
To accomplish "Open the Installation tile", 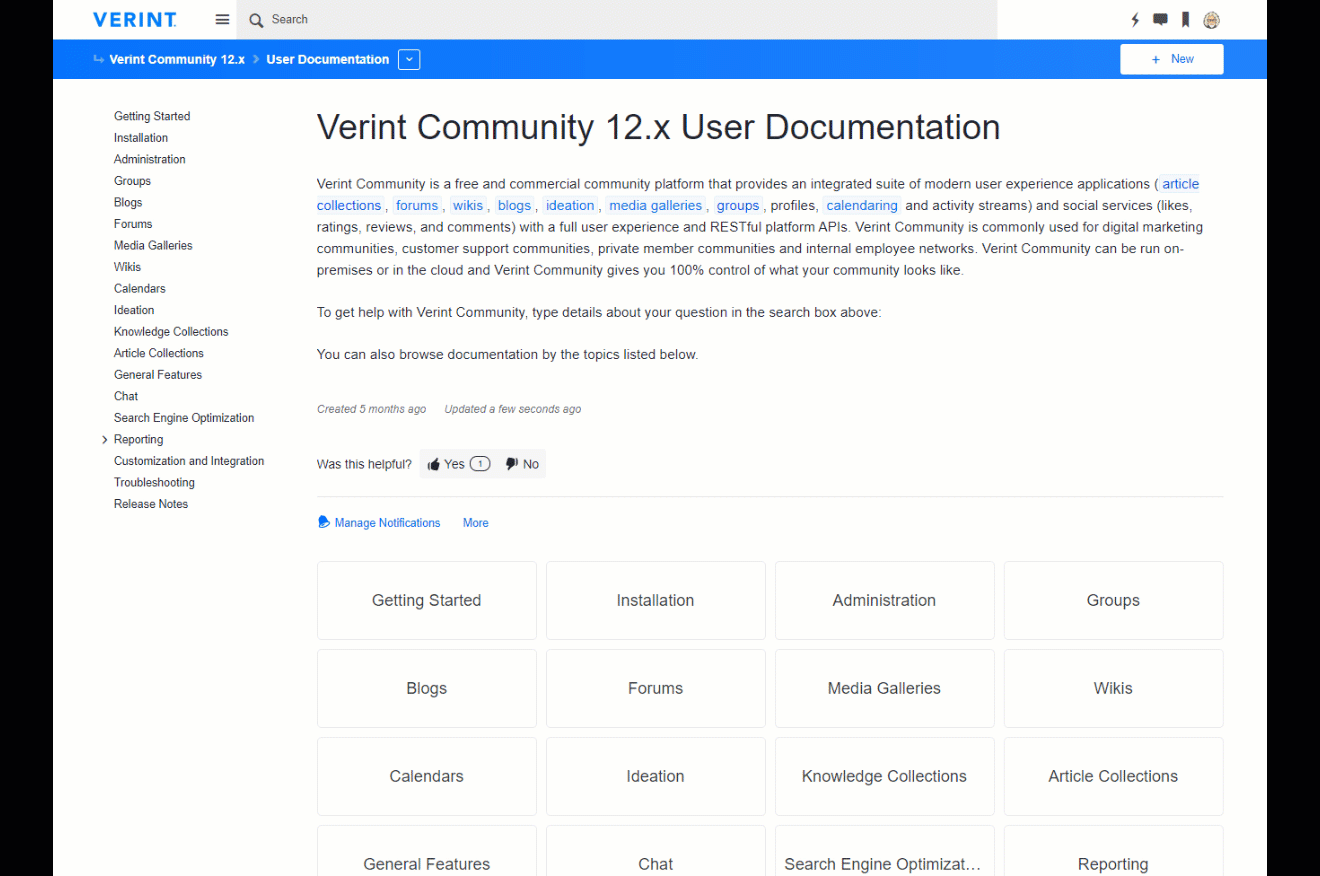I will tap(656, 600).
